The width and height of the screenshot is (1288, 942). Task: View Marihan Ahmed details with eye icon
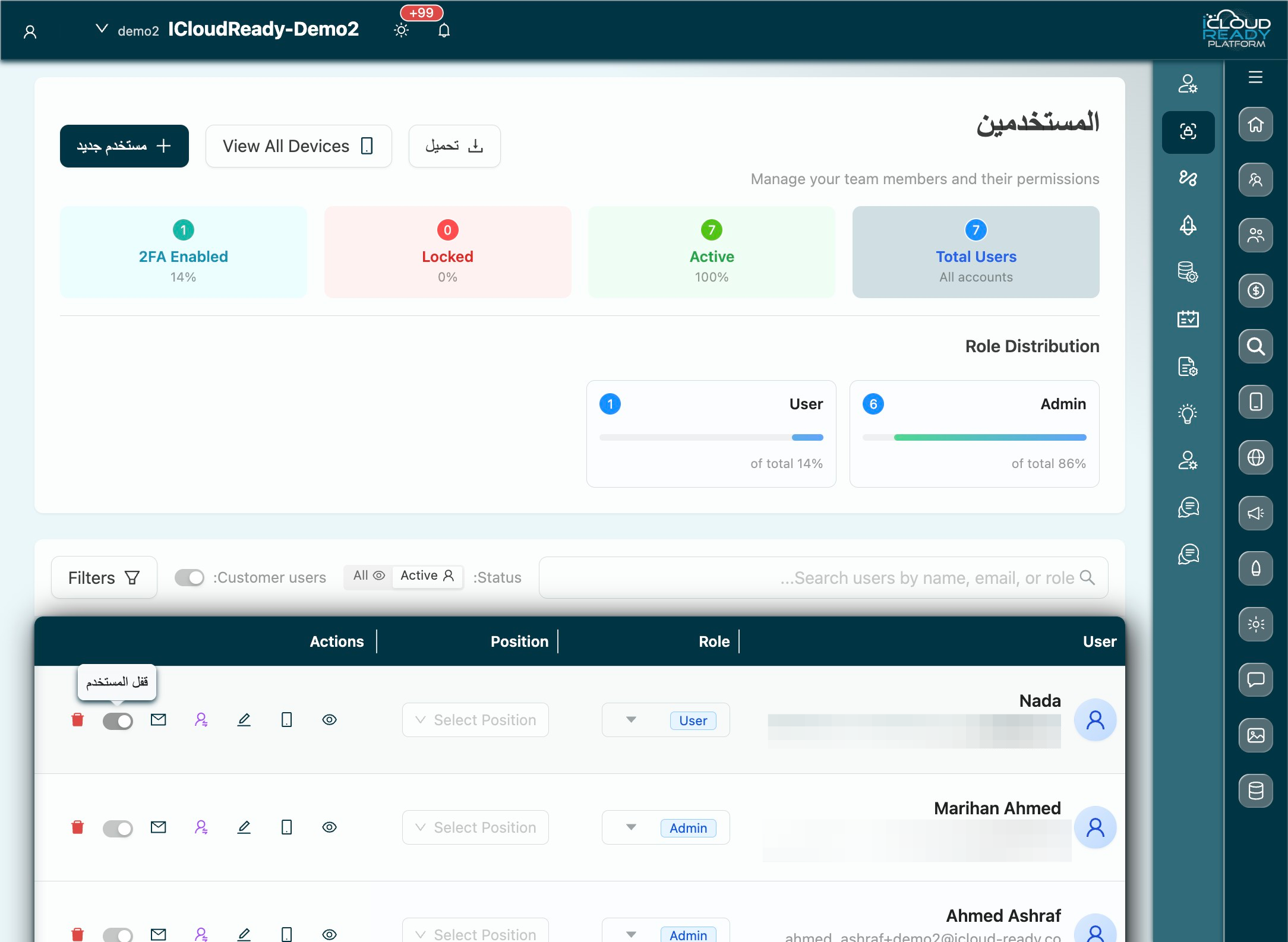(330, 827)
